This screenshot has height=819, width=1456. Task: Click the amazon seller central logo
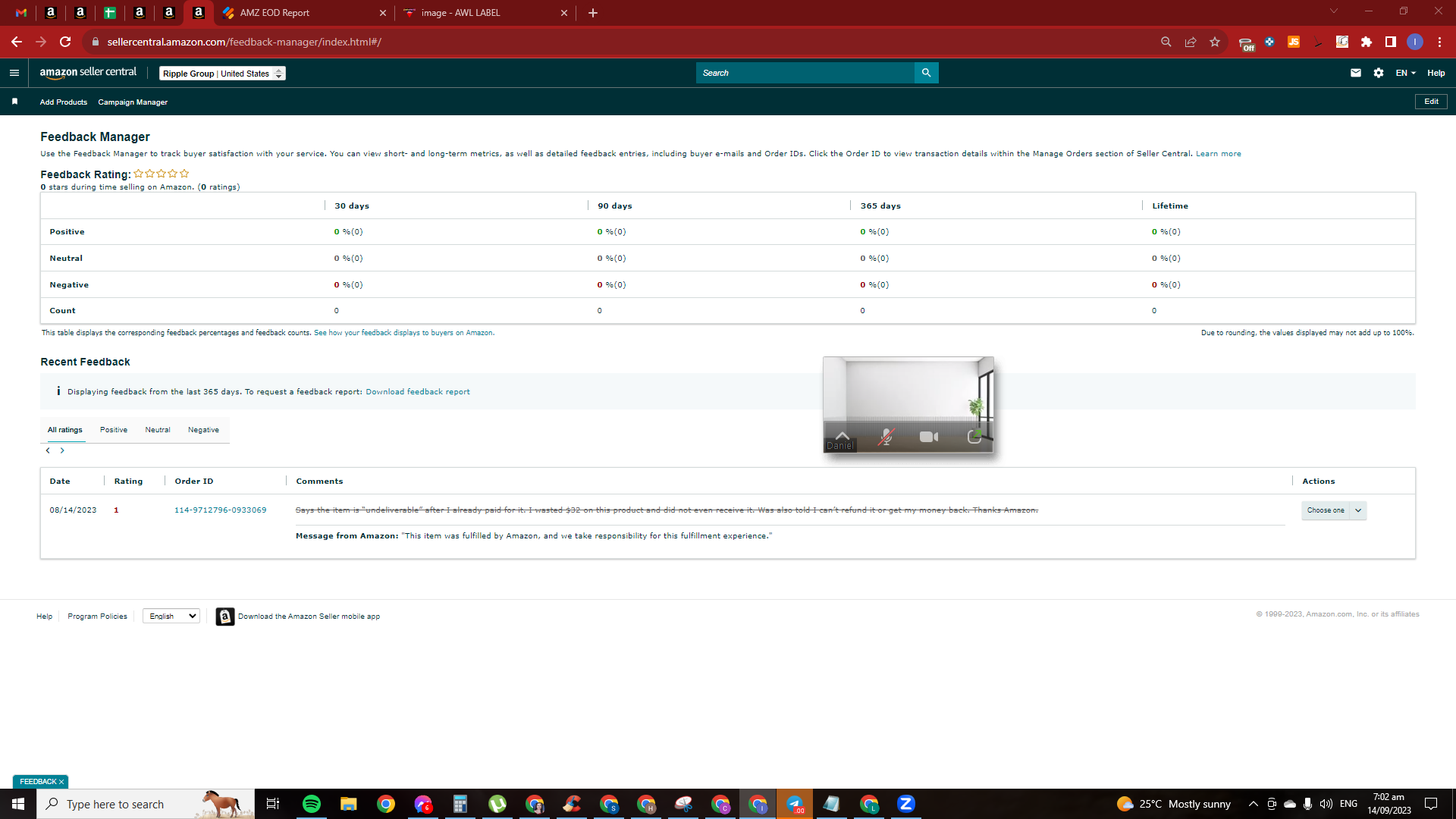88,73
